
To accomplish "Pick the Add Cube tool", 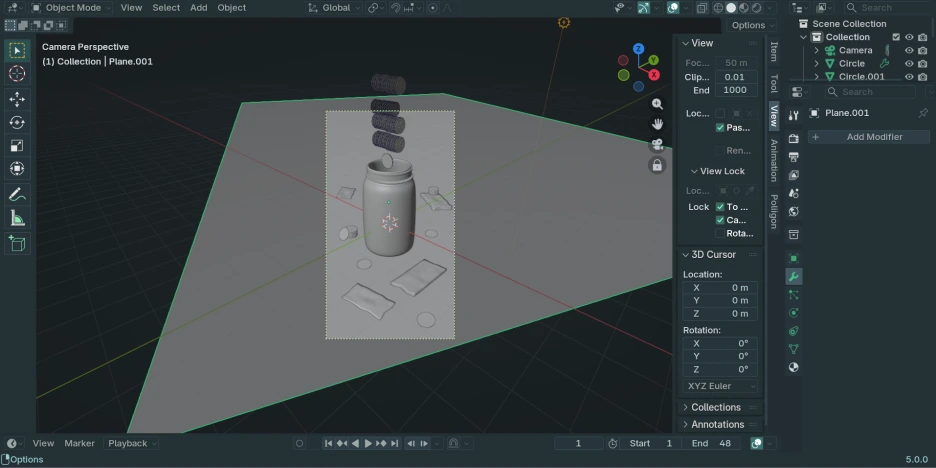I will point(17,243).
